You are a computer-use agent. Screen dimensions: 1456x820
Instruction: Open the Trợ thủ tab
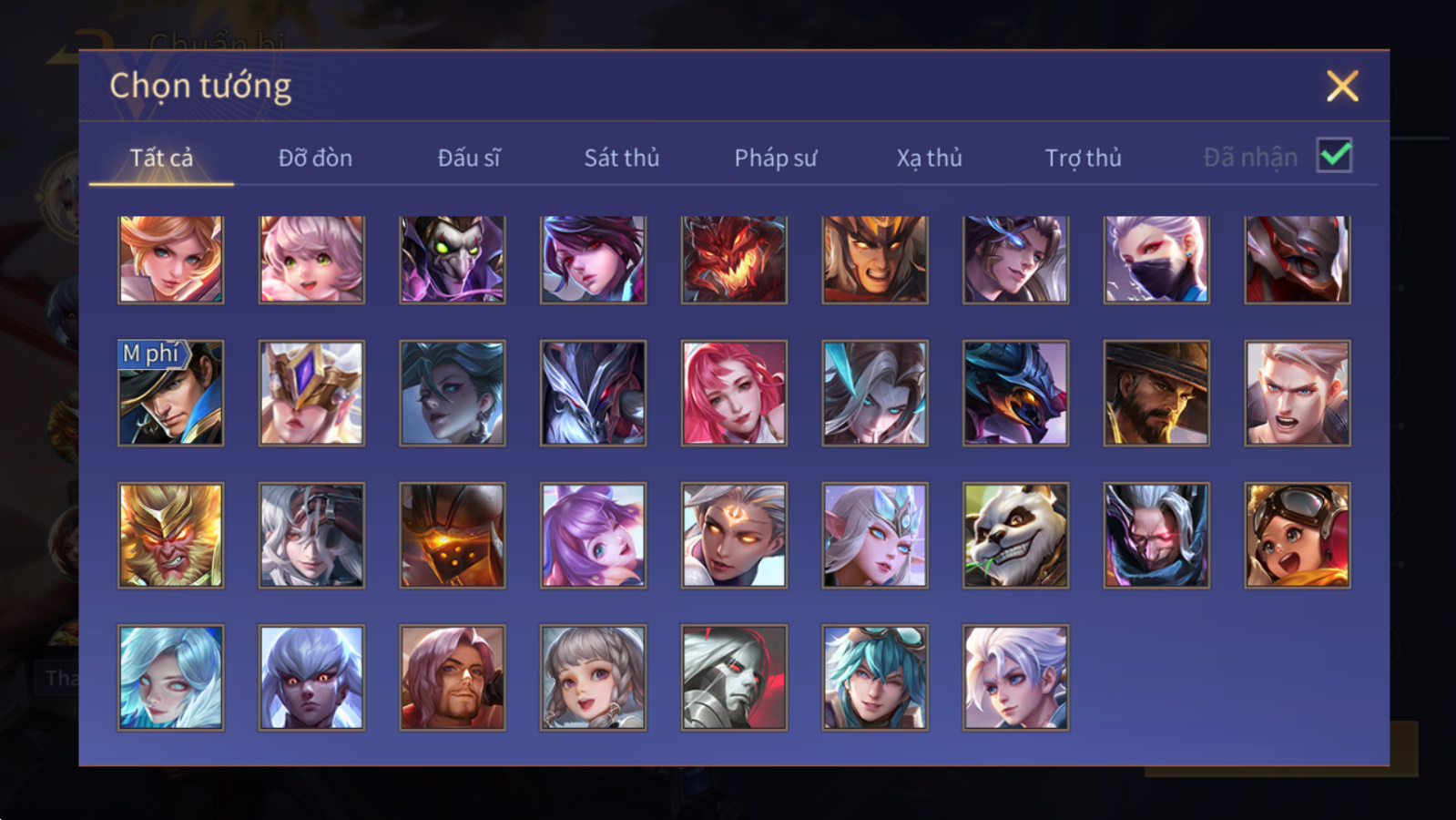pyautogui.click(x=1083, y=158)
